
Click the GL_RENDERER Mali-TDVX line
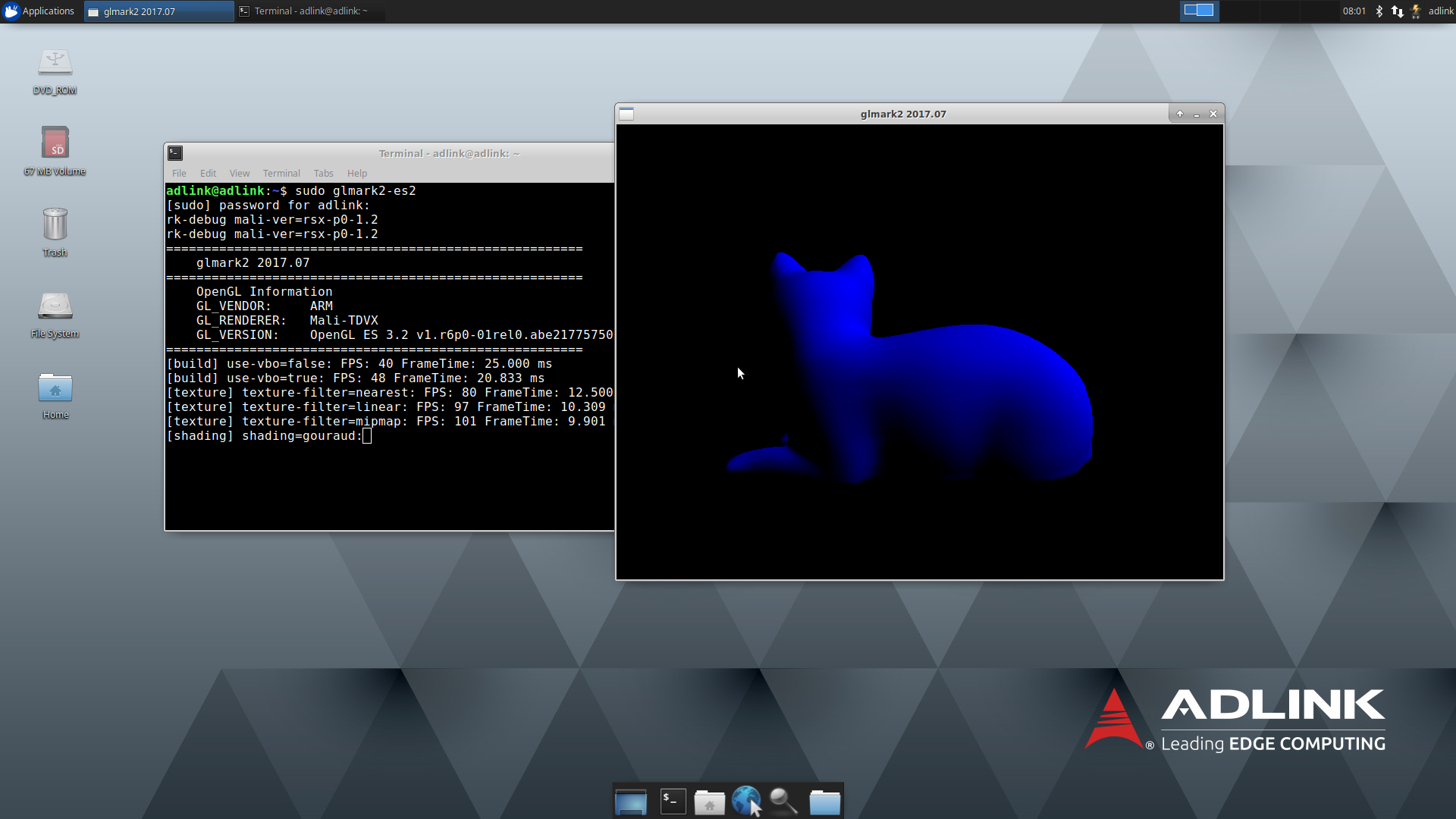(x=287, y=321)
